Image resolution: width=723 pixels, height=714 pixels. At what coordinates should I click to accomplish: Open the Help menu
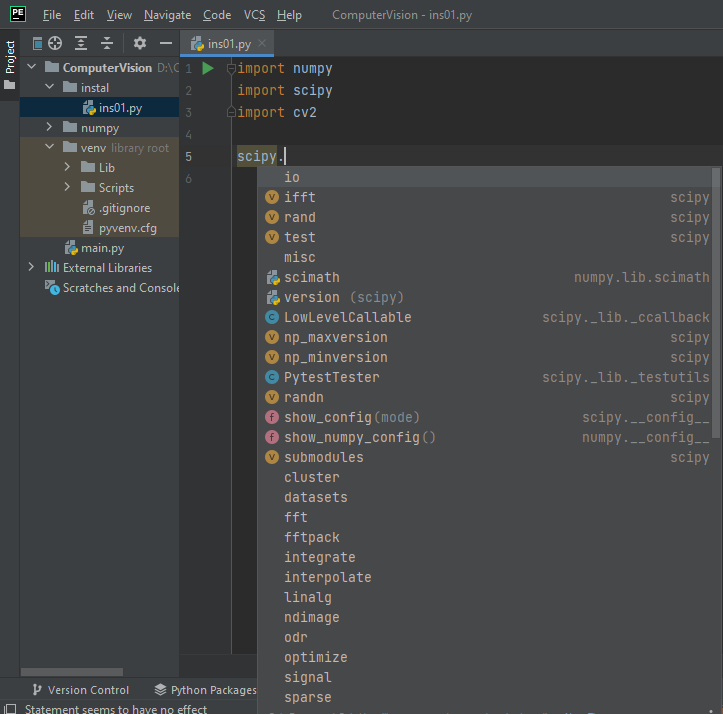[x=289, y=15]
